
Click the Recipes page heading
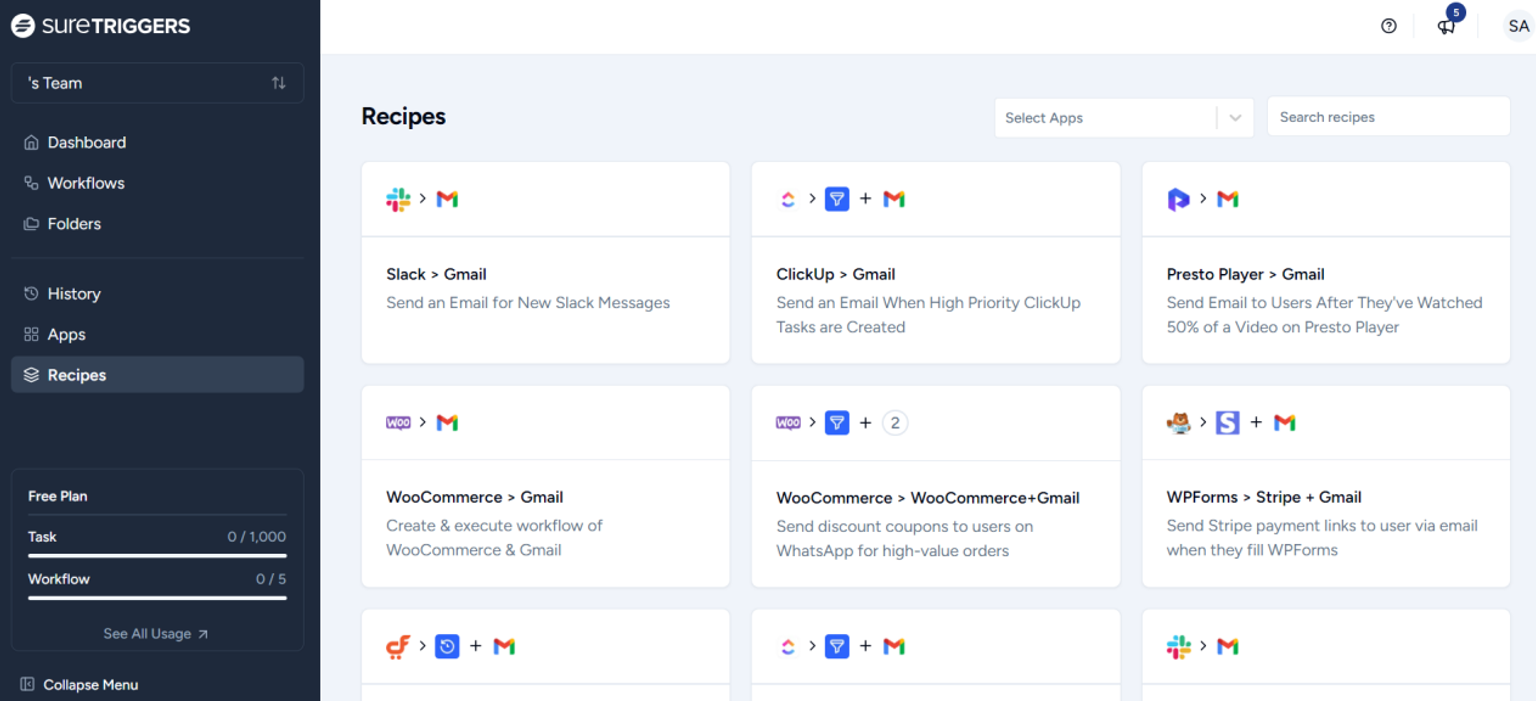[403, 116]
